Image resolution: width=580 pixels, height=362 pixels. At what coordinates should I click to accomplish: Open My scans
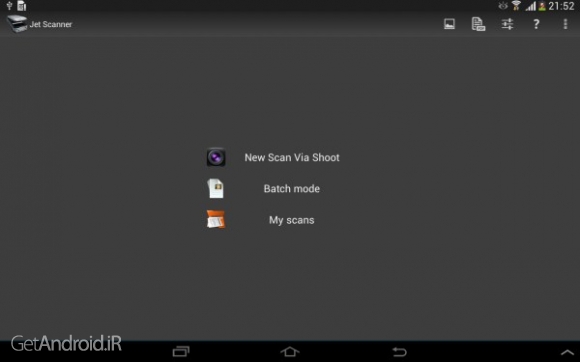[291, 220]
